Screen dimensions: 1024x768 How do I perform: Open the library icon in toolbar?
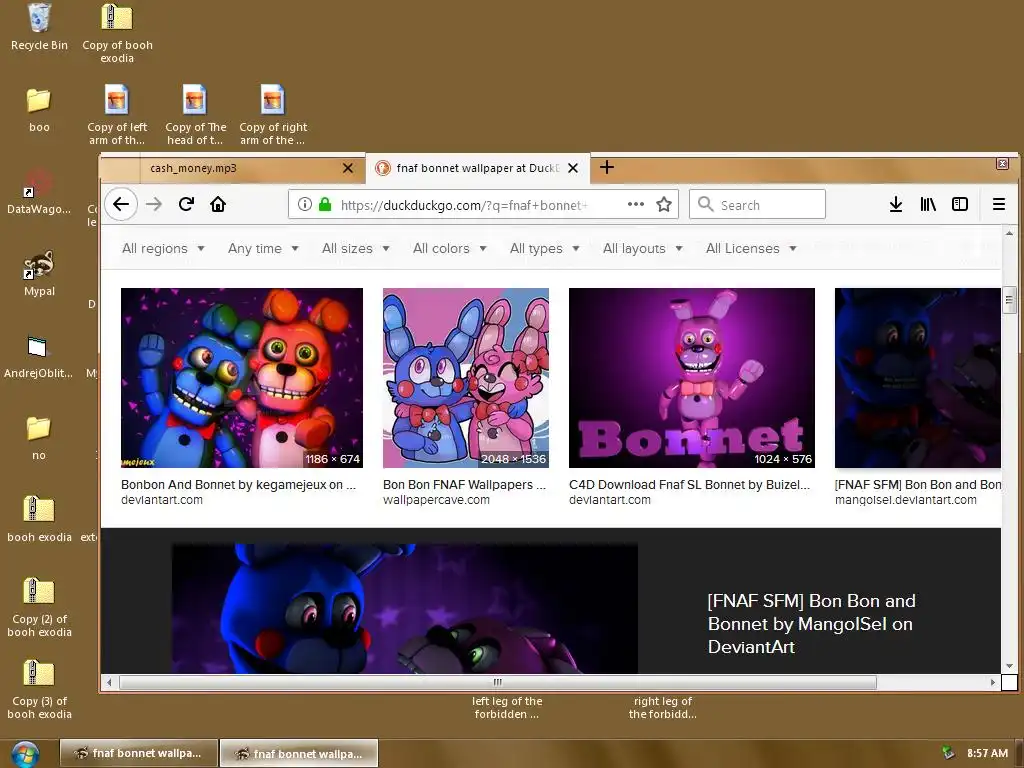[x=928, y=204]
